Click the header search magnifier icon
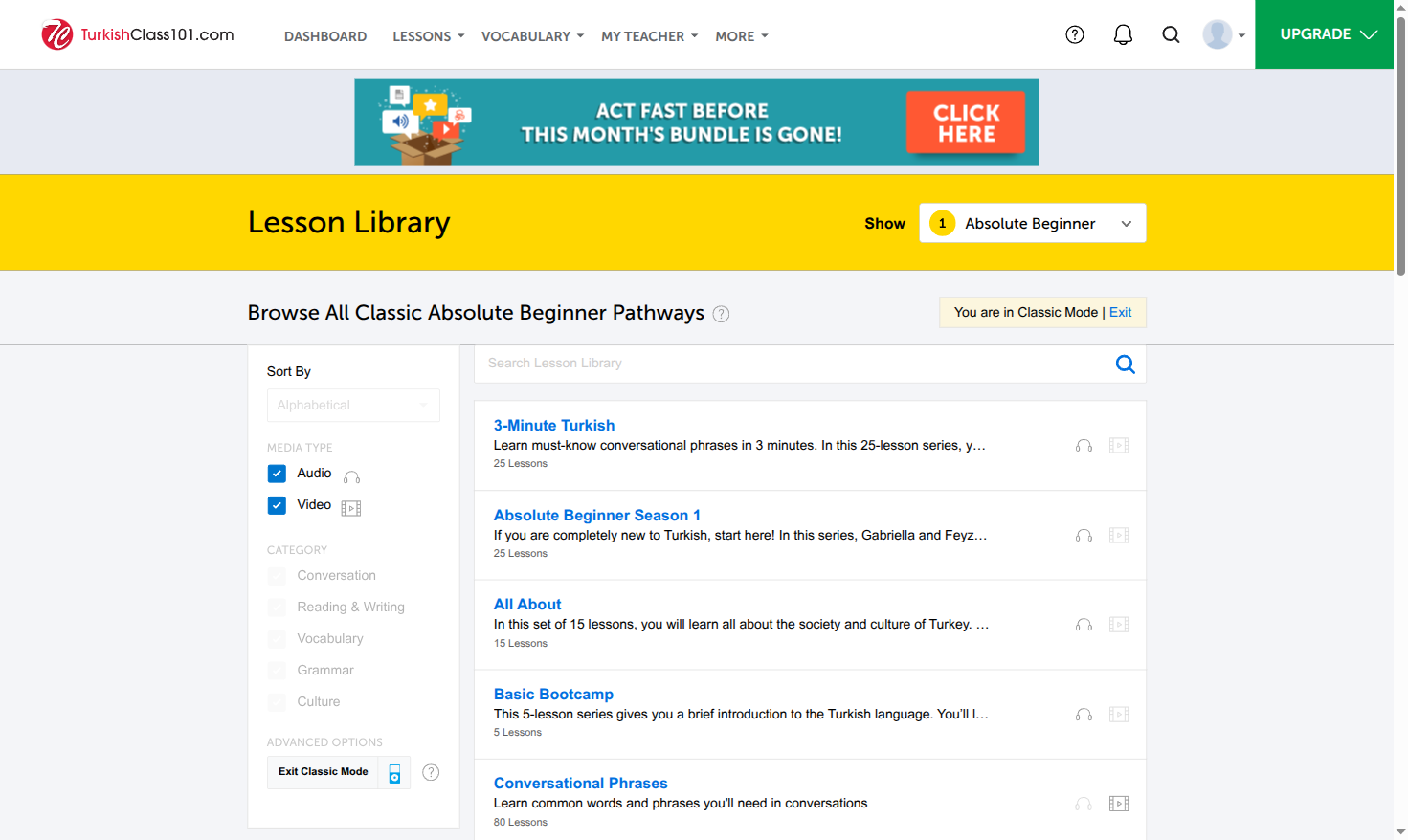Viewport: 1408px width, 840px height. (x=1171, y=34)
